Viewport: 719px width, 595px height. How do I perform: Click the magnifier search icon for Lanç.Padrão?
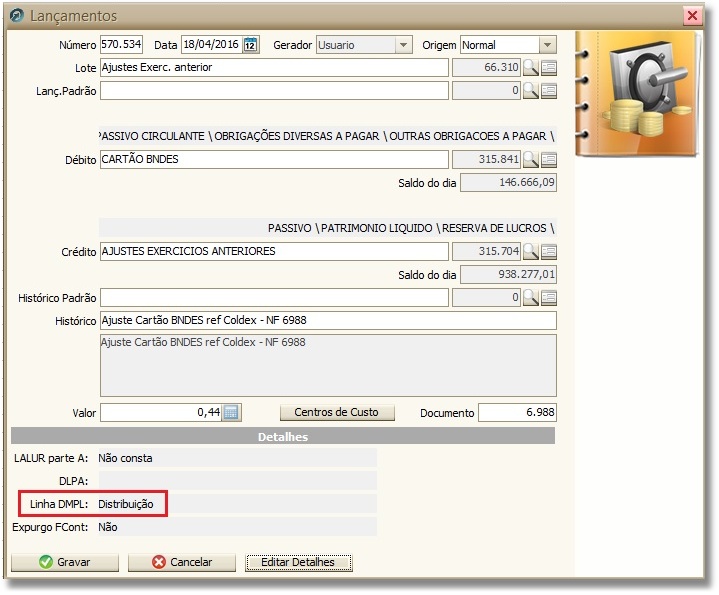tap(531, 90)
